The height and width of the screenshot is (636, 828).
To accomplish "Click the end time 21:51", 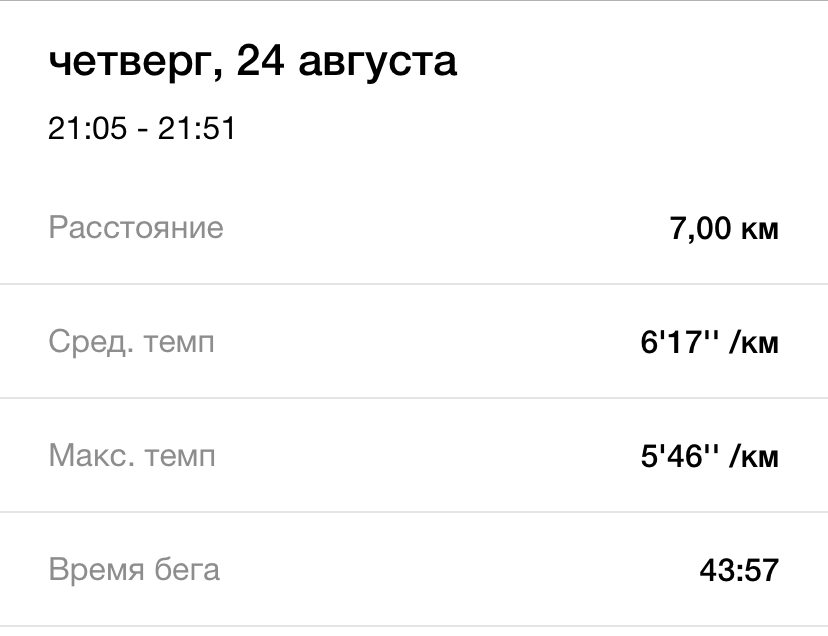I will click(x=196, y=128).
